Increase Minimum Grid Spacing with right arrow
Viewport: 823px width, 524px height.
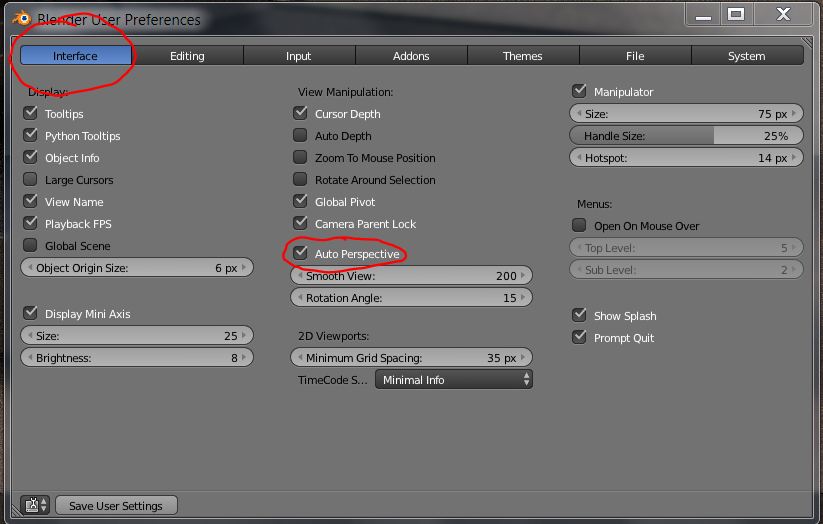(x=523, y=358)
